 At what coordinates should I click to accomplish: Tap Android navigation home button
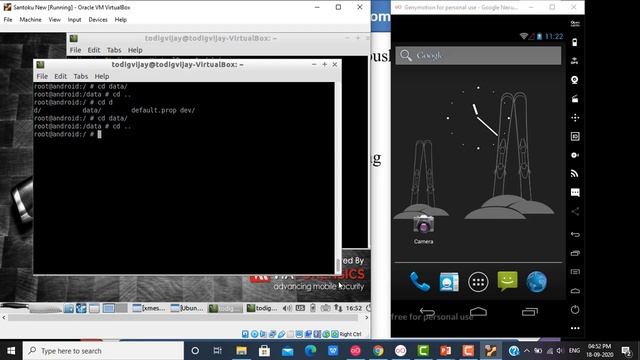478,312
